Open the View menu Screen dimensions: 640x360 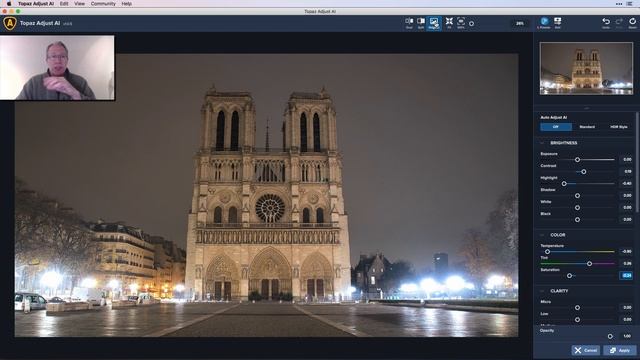(x=80, y=4)
